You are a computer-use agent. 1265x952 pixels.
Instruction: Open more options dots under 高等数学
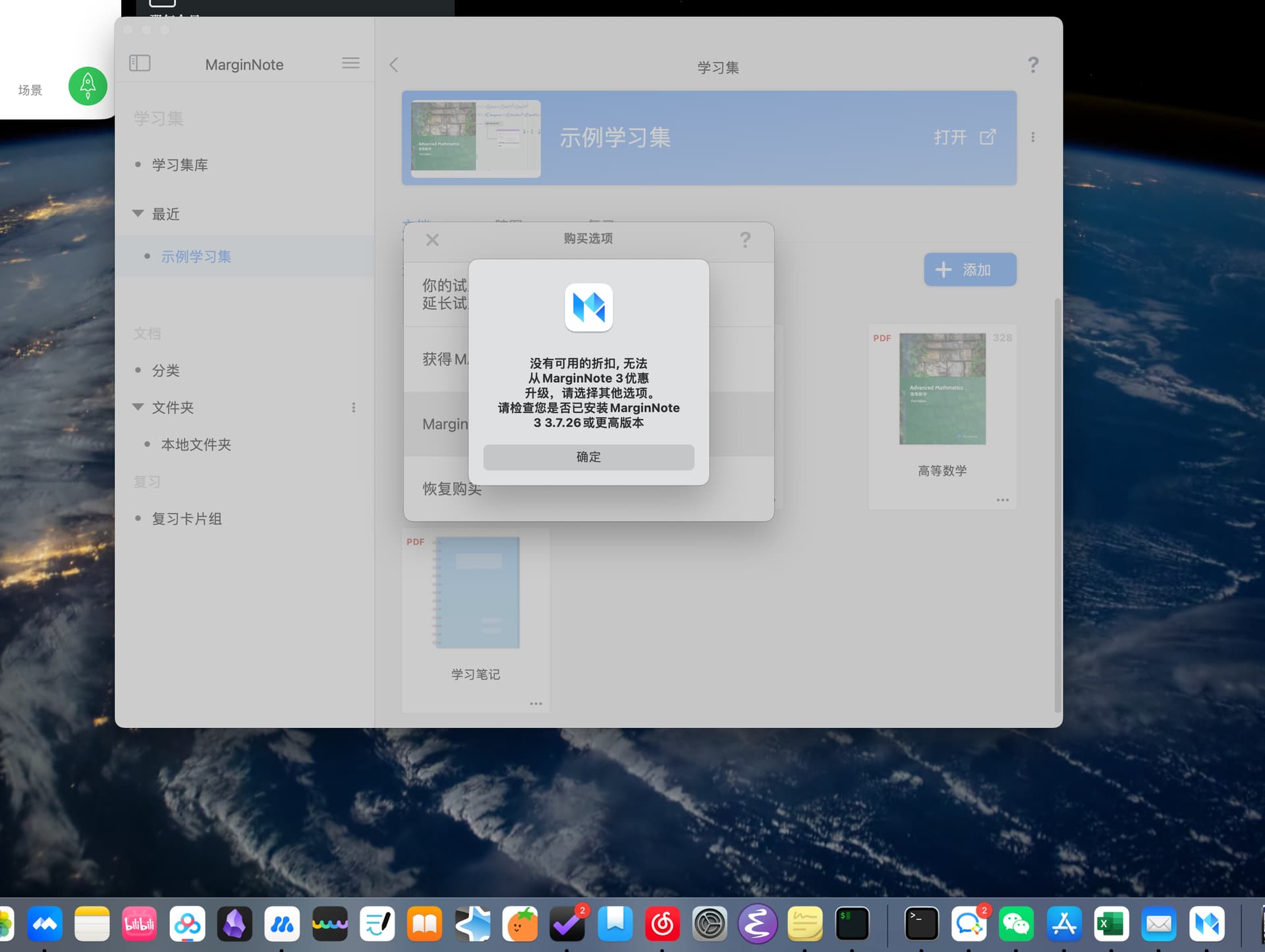(1003, 500)
